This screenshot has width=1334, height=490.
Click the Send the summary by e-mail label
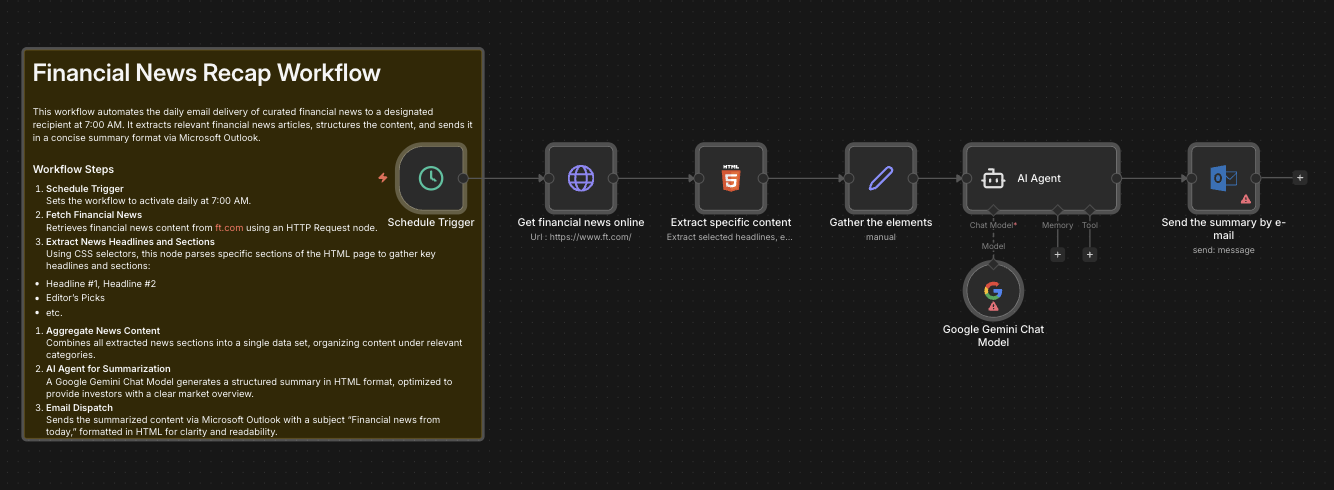1223,228
